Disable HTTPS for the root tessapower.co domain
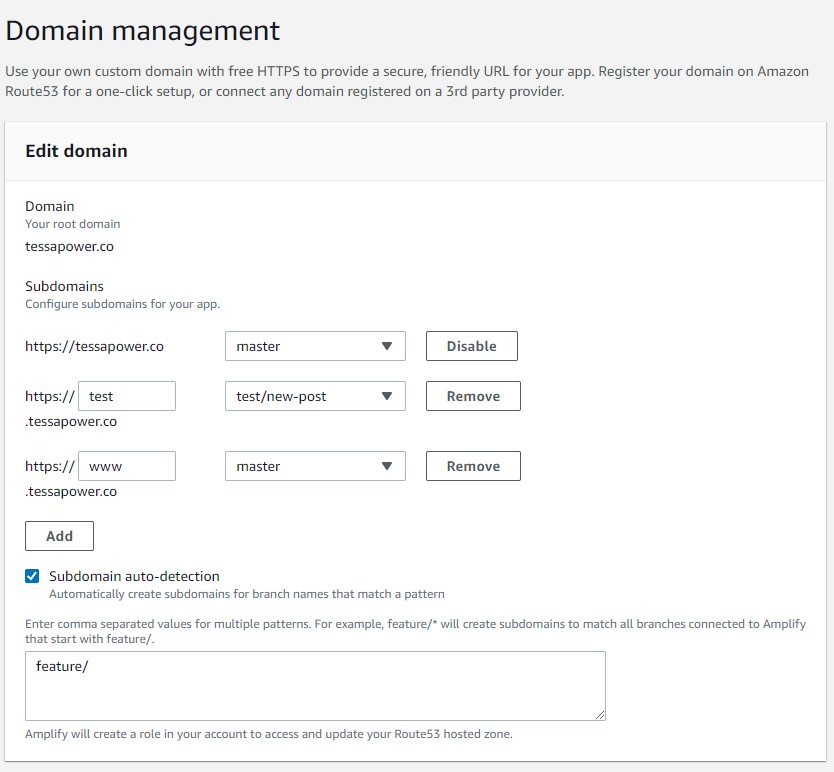Screen dimensions: 834x772 [x=471, y=346]
